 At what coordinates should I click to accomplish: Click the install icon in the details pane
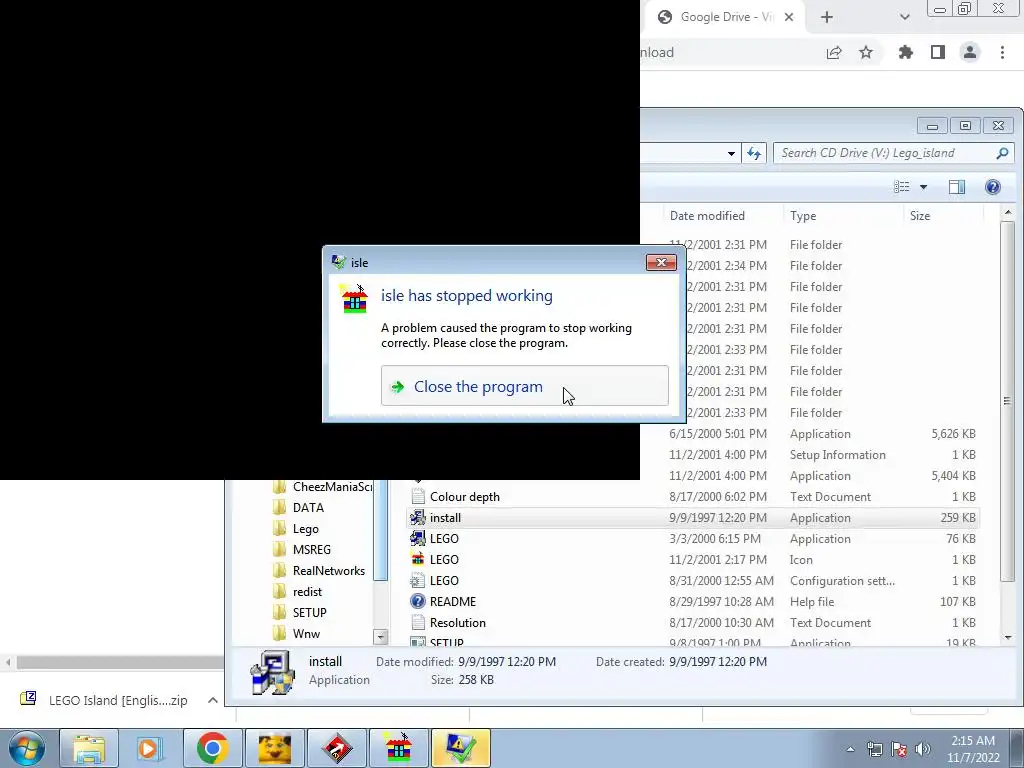[x=273, y=672]
